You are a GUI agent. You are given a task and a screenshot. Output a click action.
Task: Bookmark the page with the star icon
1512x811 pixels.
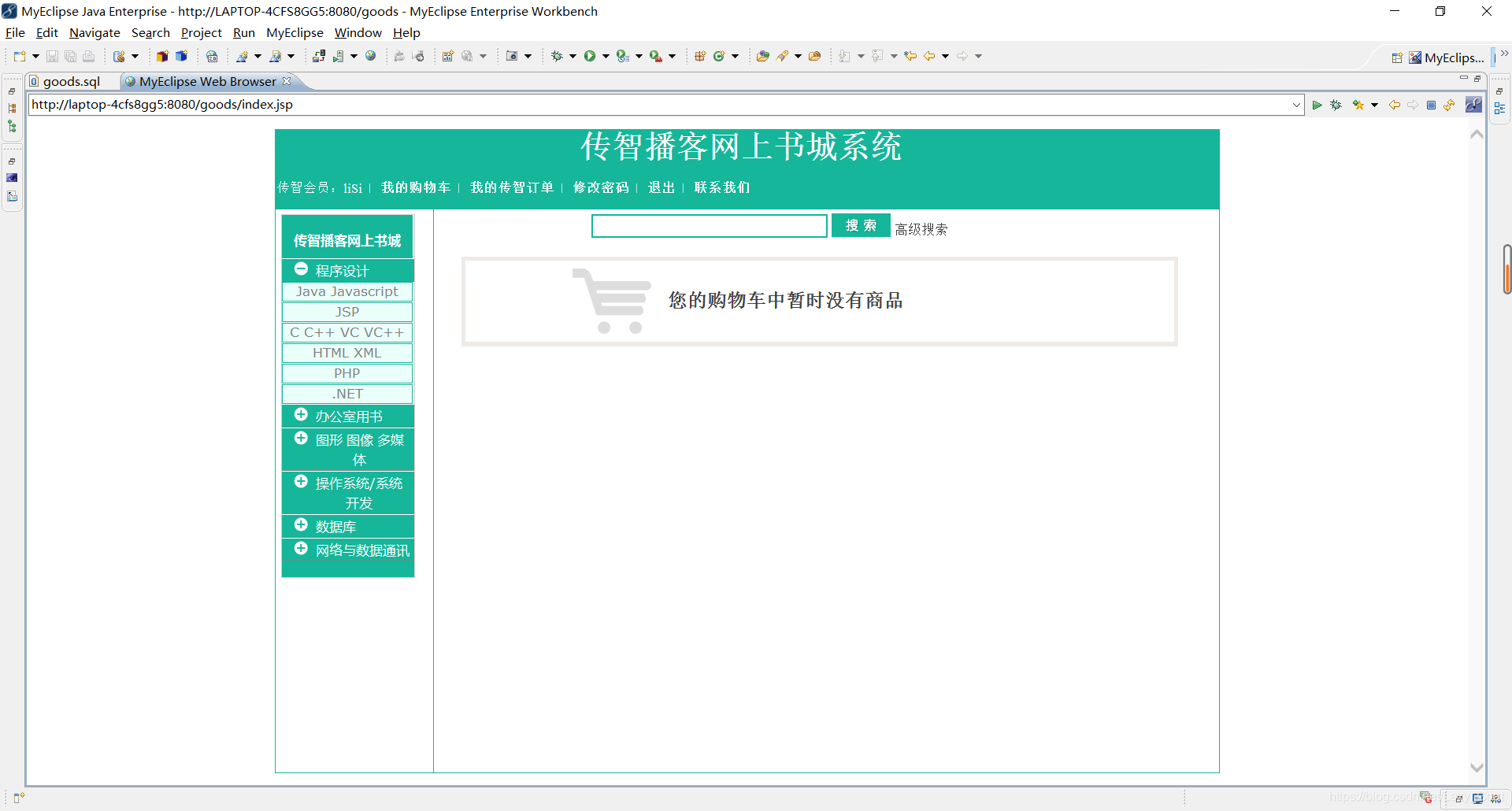click(1358, 104)
